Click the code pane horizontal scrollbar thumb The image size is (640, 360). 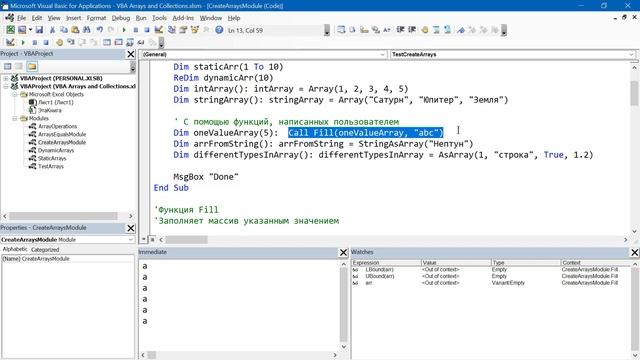click(x=186, y=240)
